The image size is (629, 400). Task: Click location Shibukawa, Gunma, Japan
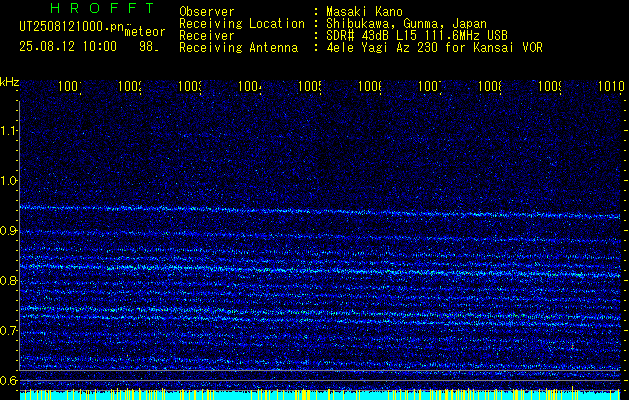pos(406,24)
